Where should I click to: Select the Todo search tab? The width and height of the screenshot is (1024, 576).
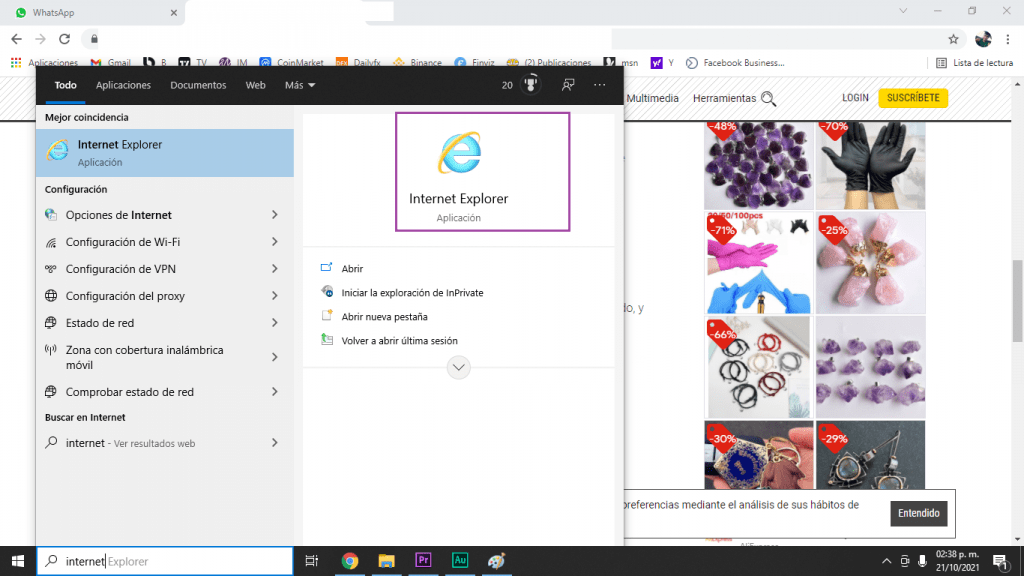pos(65,85)
